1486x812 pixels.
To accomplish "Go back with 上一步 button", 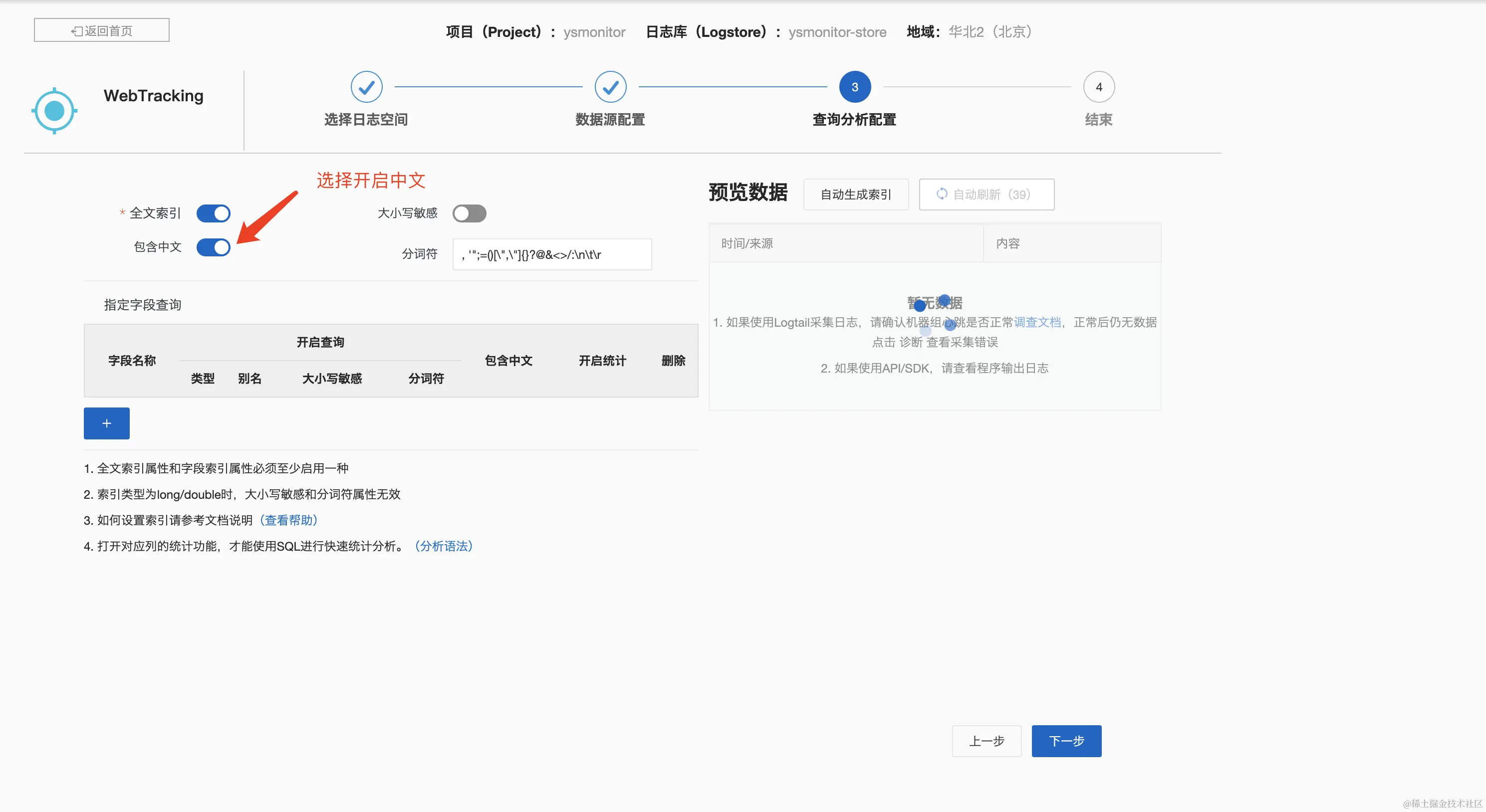I will tap(987, 741).
